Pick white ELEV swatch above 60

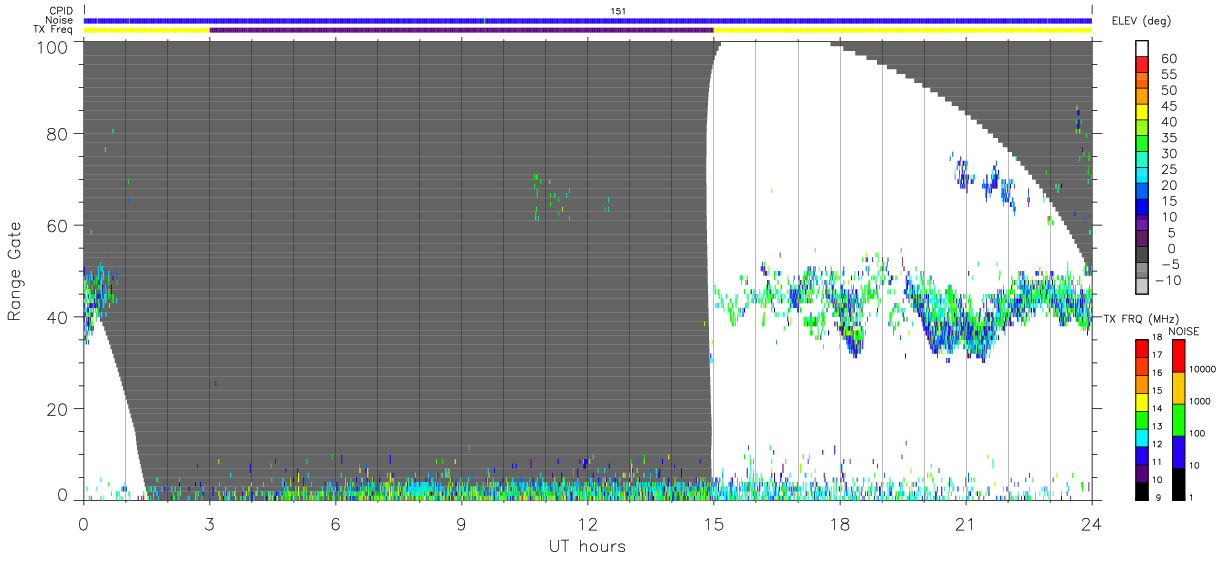point(1143,49)
